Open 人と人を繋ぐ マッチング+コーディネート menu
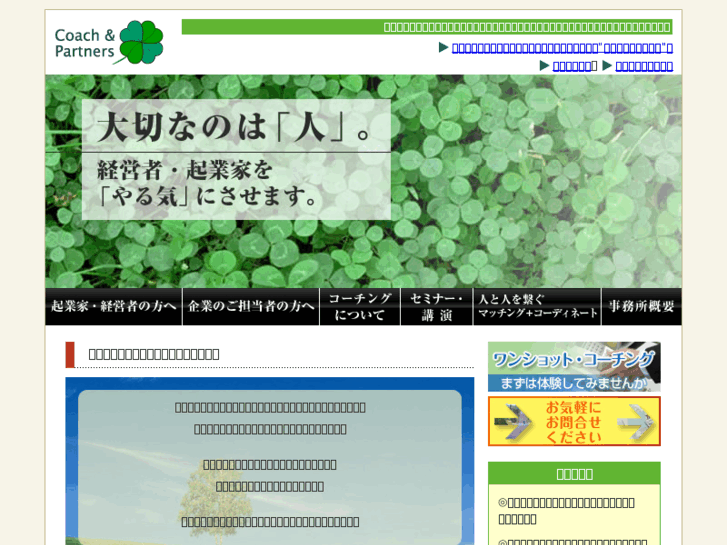 click(x=537, y=307)
